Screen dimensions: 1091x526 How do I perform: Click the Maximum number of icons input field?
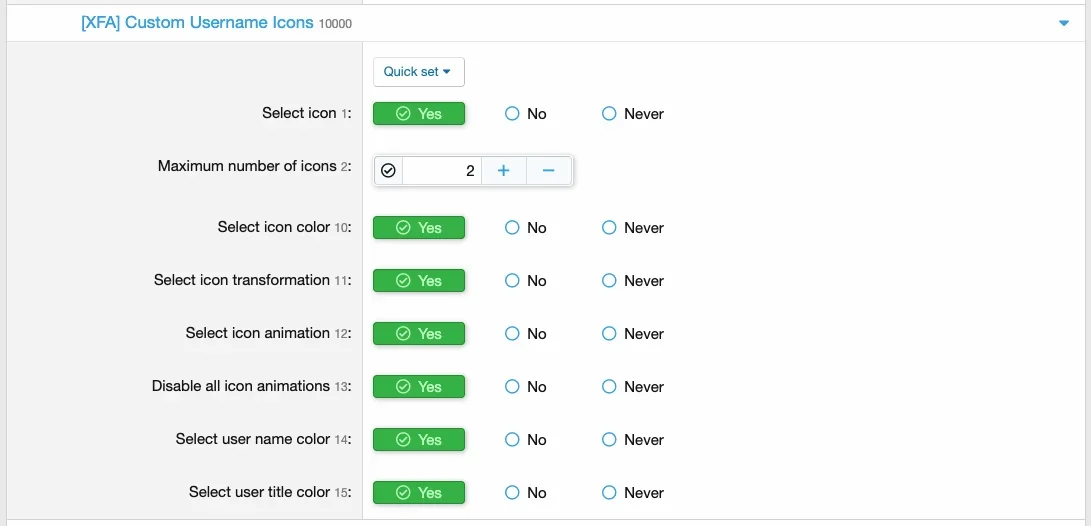point(442,171)
